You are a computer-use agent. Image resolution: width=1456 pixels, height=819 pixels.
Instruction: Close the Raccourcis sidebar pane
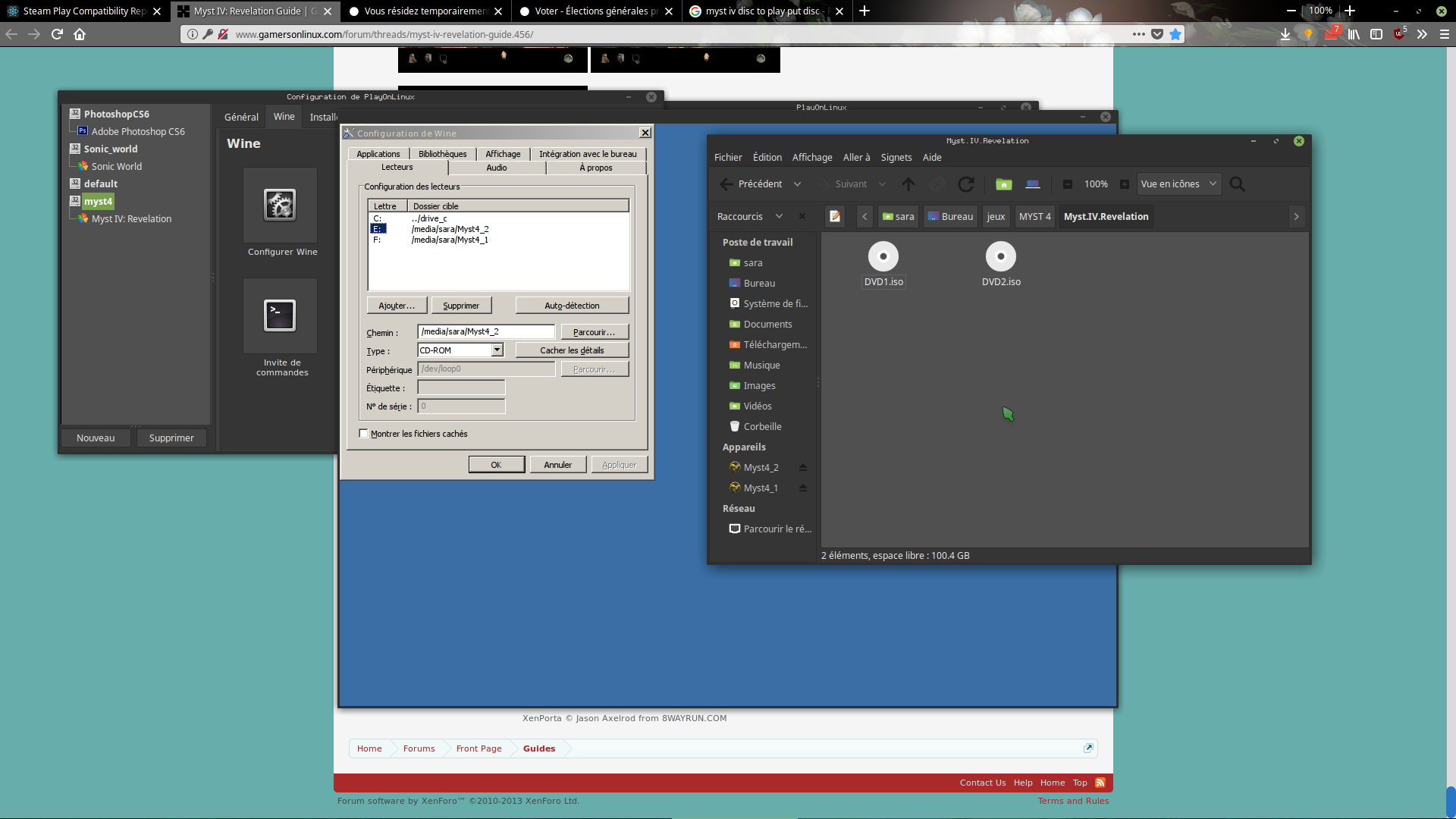pos(802,216)
